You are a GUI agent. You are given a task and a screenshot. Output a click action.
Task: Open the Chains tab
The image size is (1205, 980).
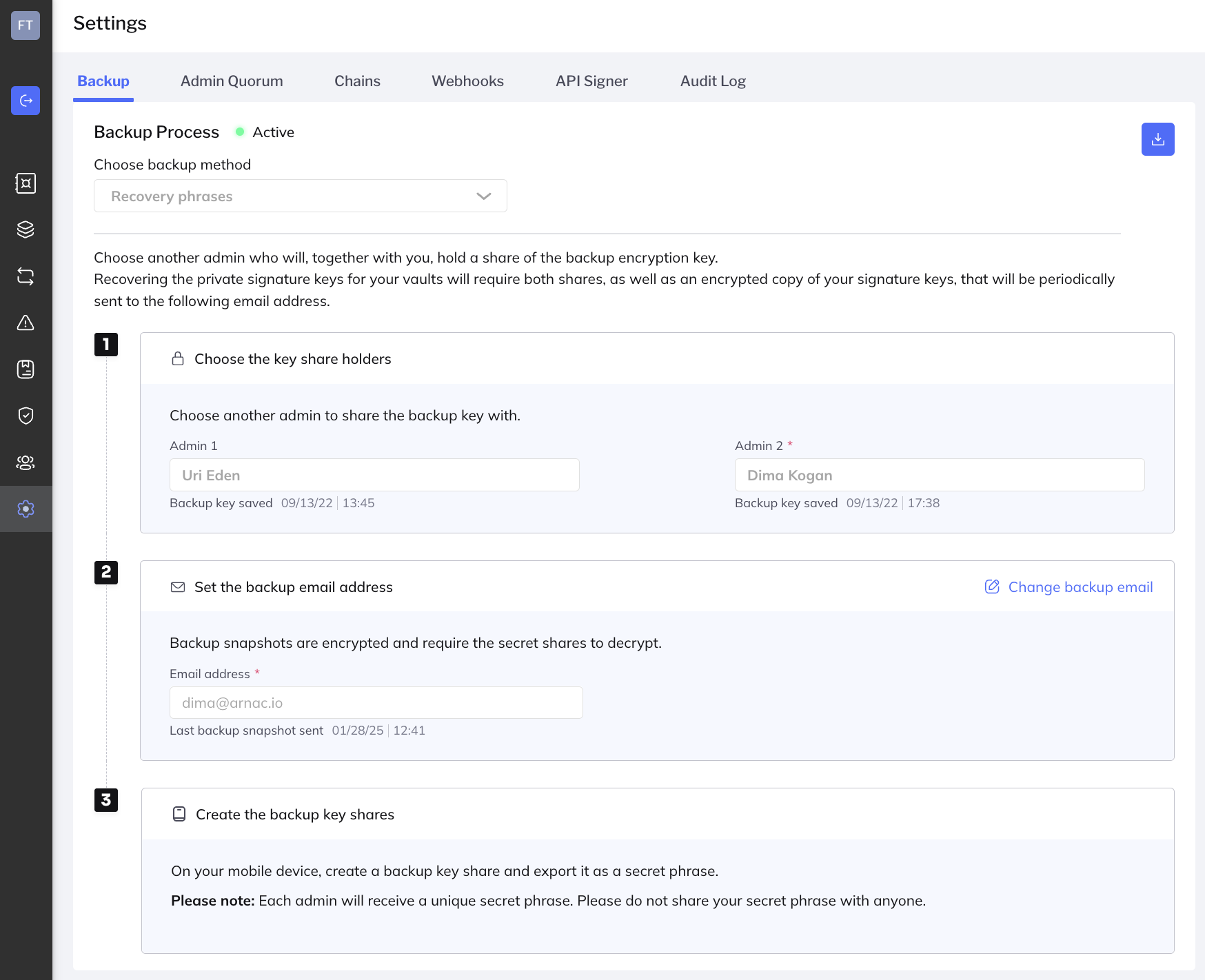coord(357,81)
